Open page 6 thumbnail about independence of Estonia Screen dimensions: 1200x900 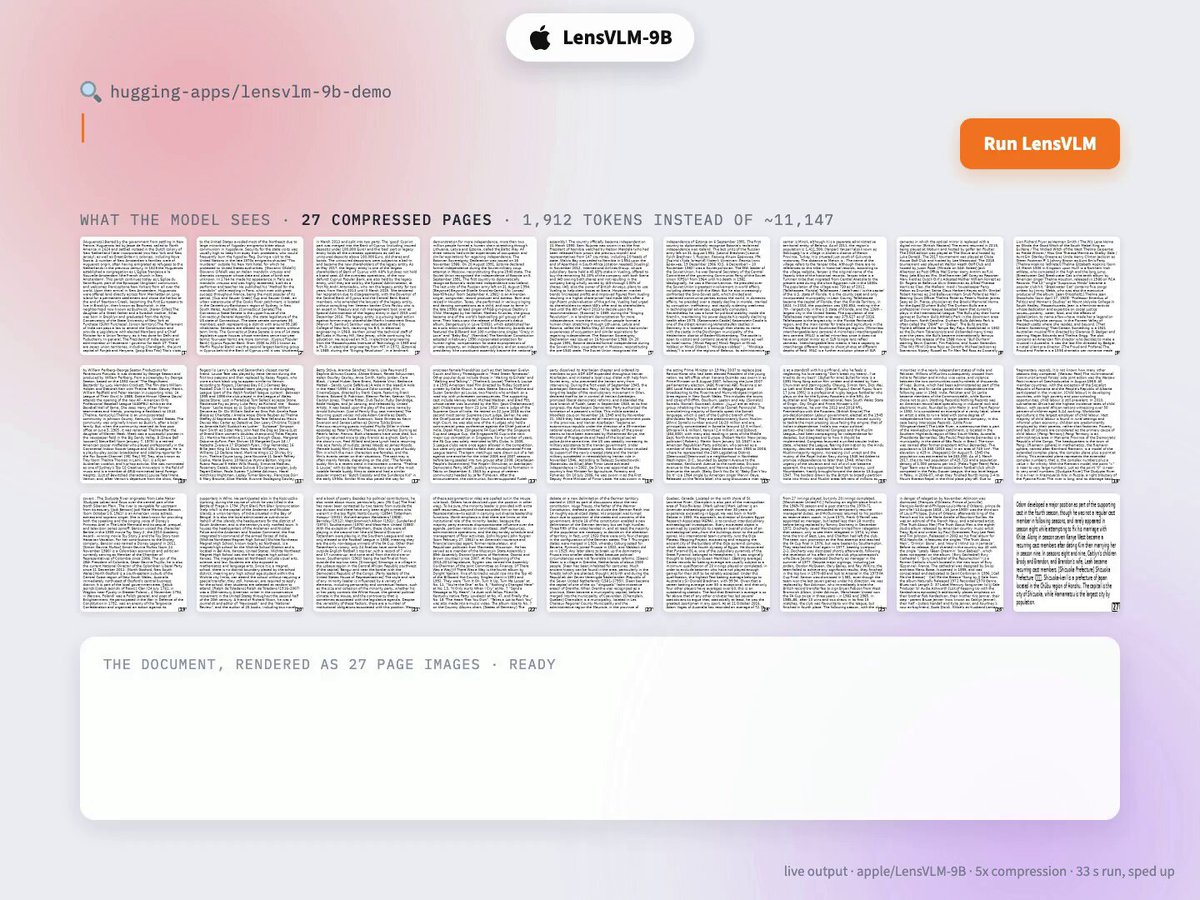click(717, 298)
